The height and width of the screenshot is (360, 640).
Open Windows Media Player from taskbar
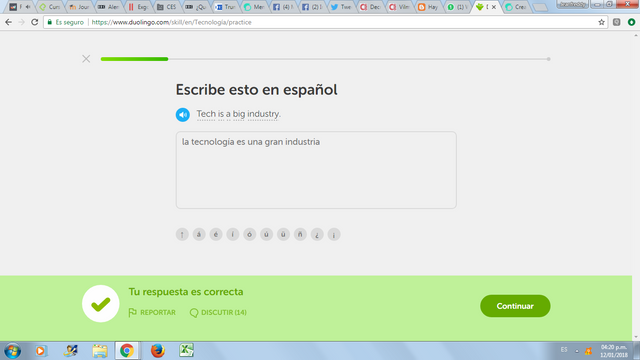tap(40, 351)
